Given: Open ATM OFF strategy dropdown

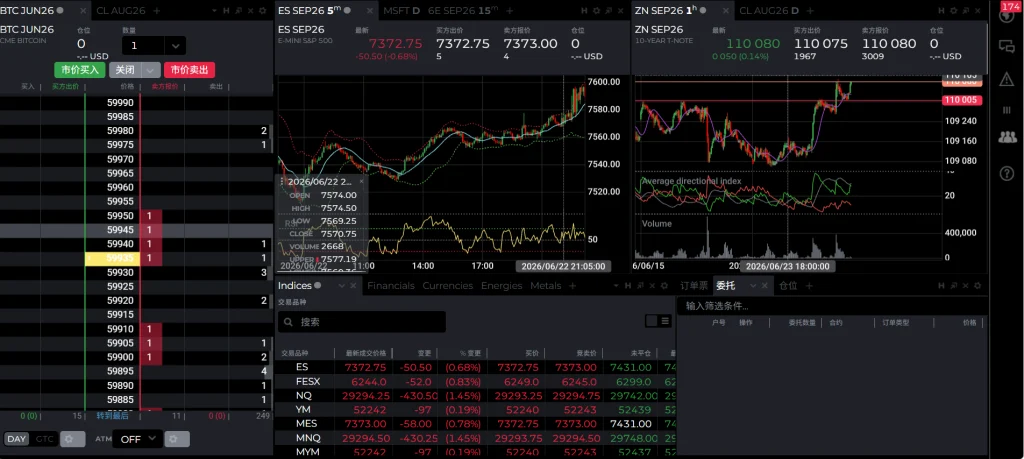Looking at the screenshot, I should 137,439.
